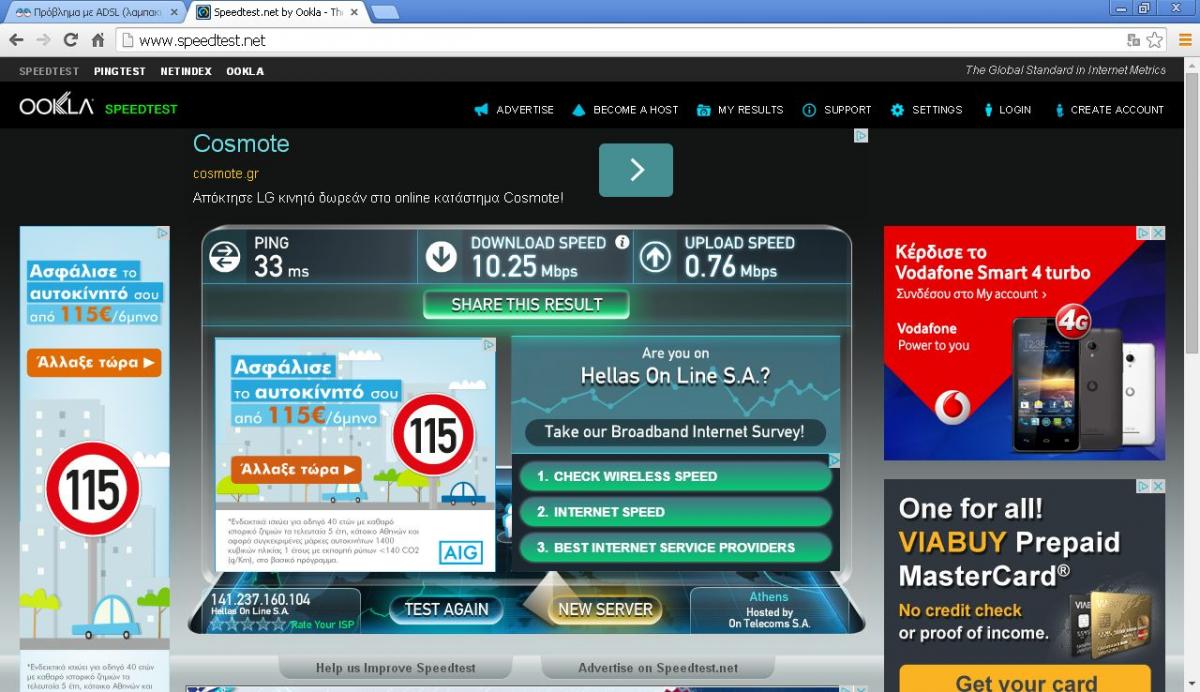The width and height of the screenshot is (1200, 692).
Task: Open Advertise on Speedtest.net tab
Action: coord(658,668)
